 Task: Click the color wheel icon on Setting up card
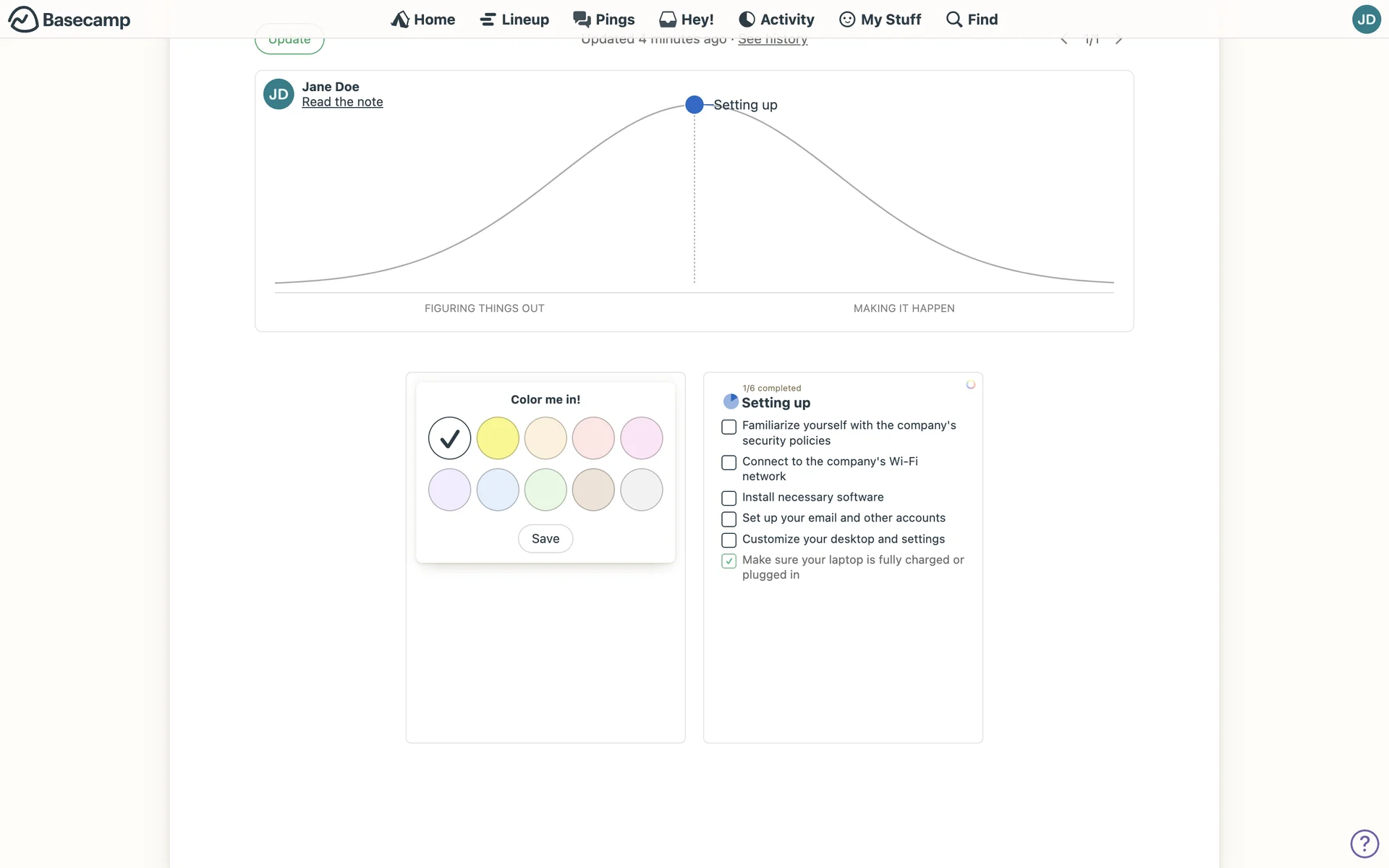click(x=971, y=385)
